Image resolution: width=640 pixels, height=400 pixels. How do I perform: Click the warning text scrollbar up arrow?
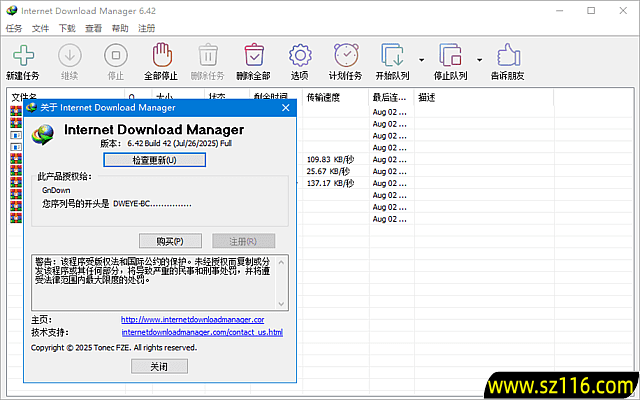coord(281,262)
